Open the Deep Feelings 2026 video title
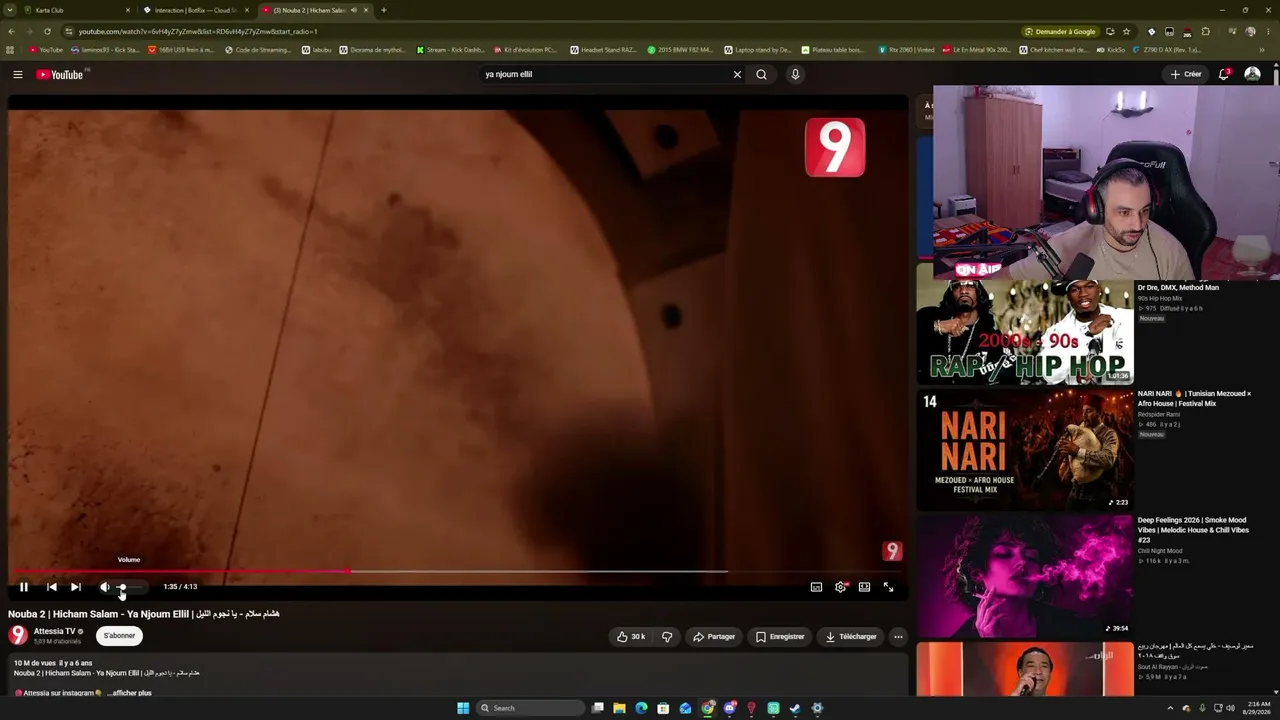 pyautogui.click(x=1193, y=530)
